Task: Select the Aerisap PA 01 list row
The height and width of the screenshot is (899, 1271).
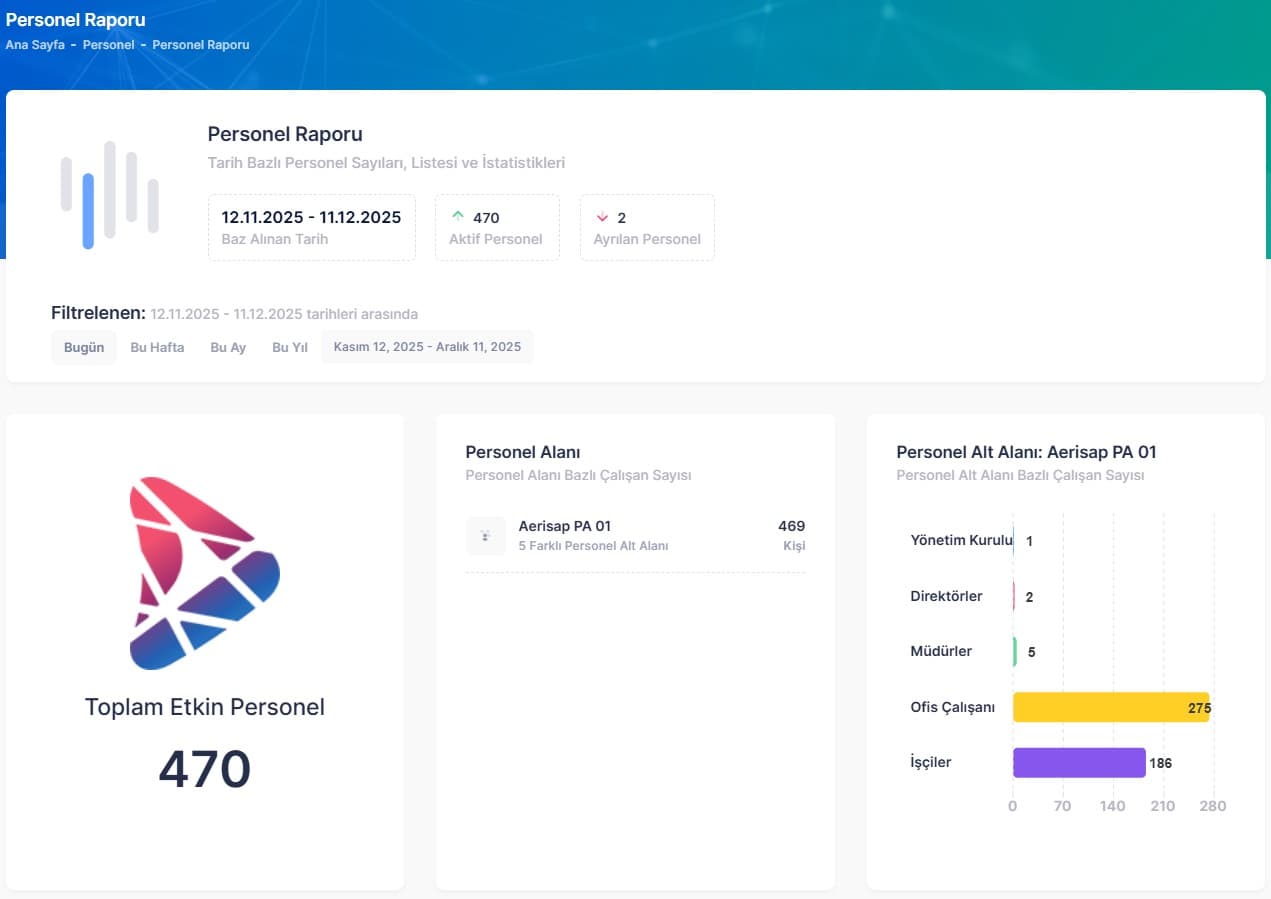Action: tap(636, 535)
